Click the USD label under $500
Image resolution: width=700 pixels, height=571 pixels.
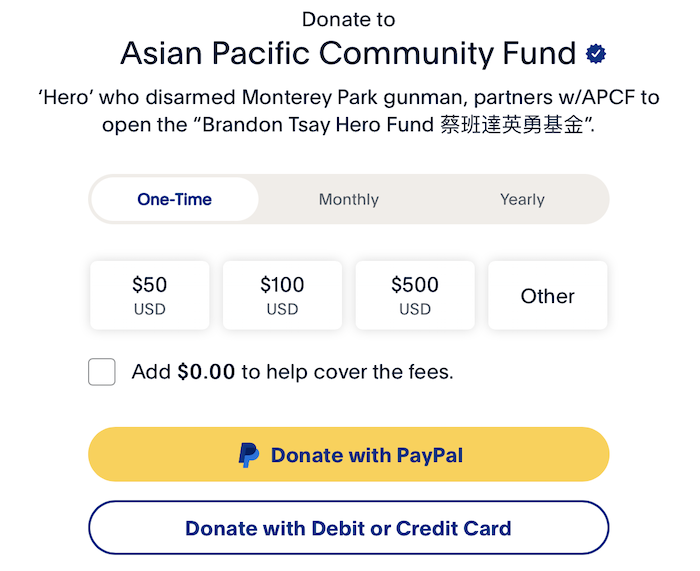pos(415,309)
